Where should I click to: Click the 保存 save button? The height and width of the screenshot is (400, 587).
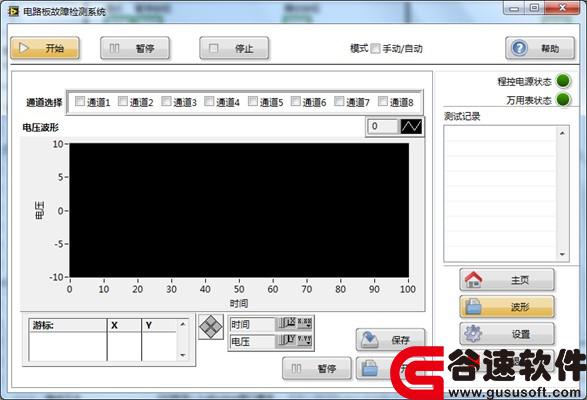390,340
